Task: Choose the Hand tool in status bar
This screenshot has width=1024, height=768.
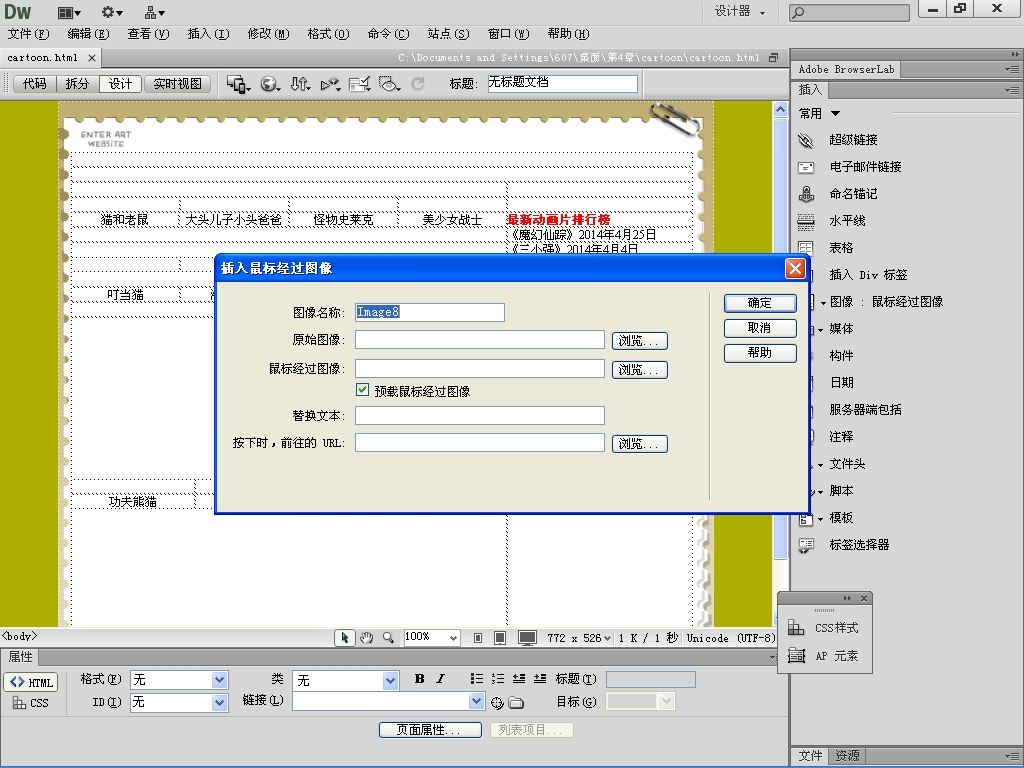Action: (366, 637)
